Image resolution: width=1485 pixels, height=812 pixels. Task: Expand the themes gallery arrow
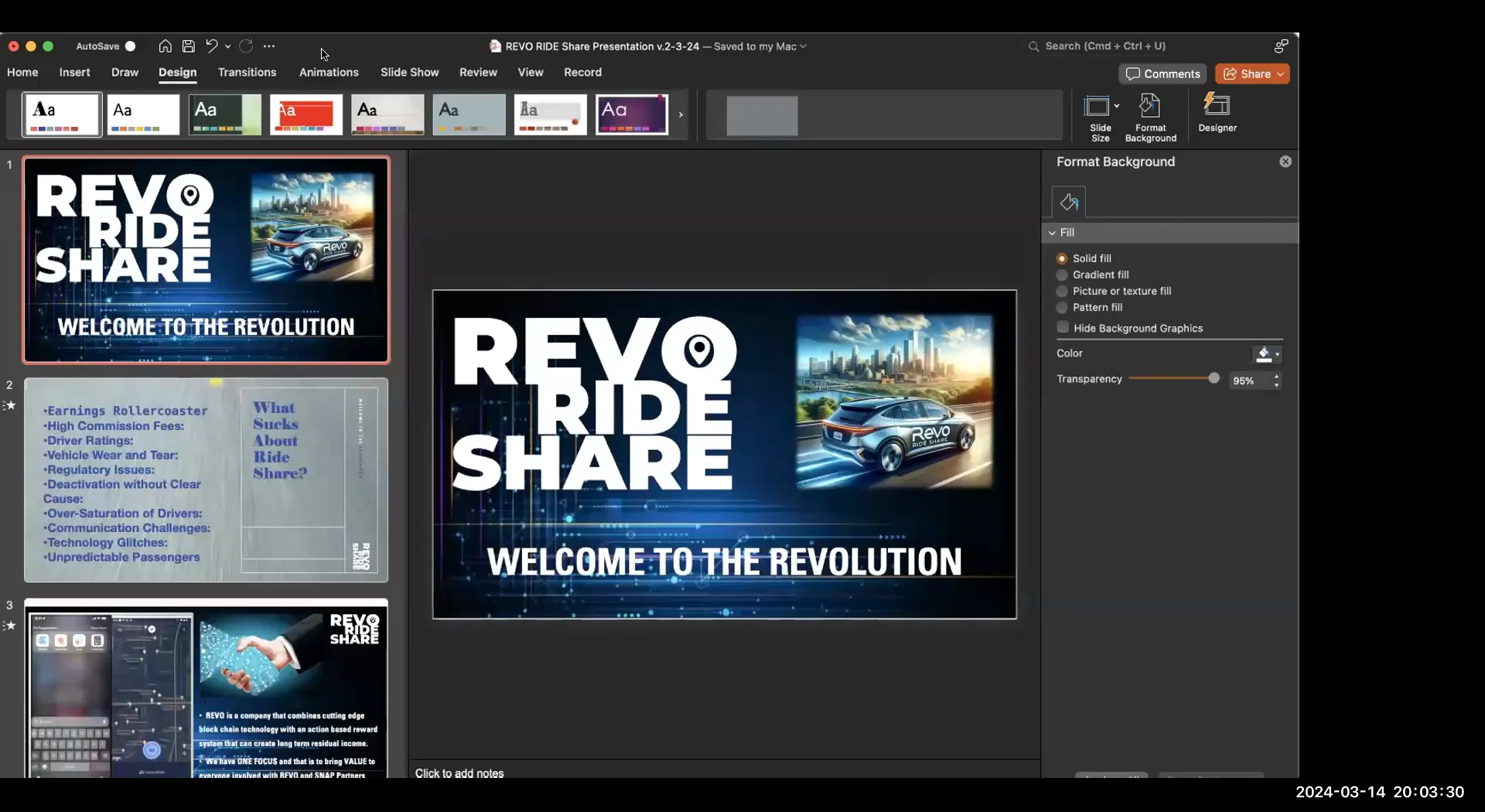pyautogui.click(x=681, y=114)
